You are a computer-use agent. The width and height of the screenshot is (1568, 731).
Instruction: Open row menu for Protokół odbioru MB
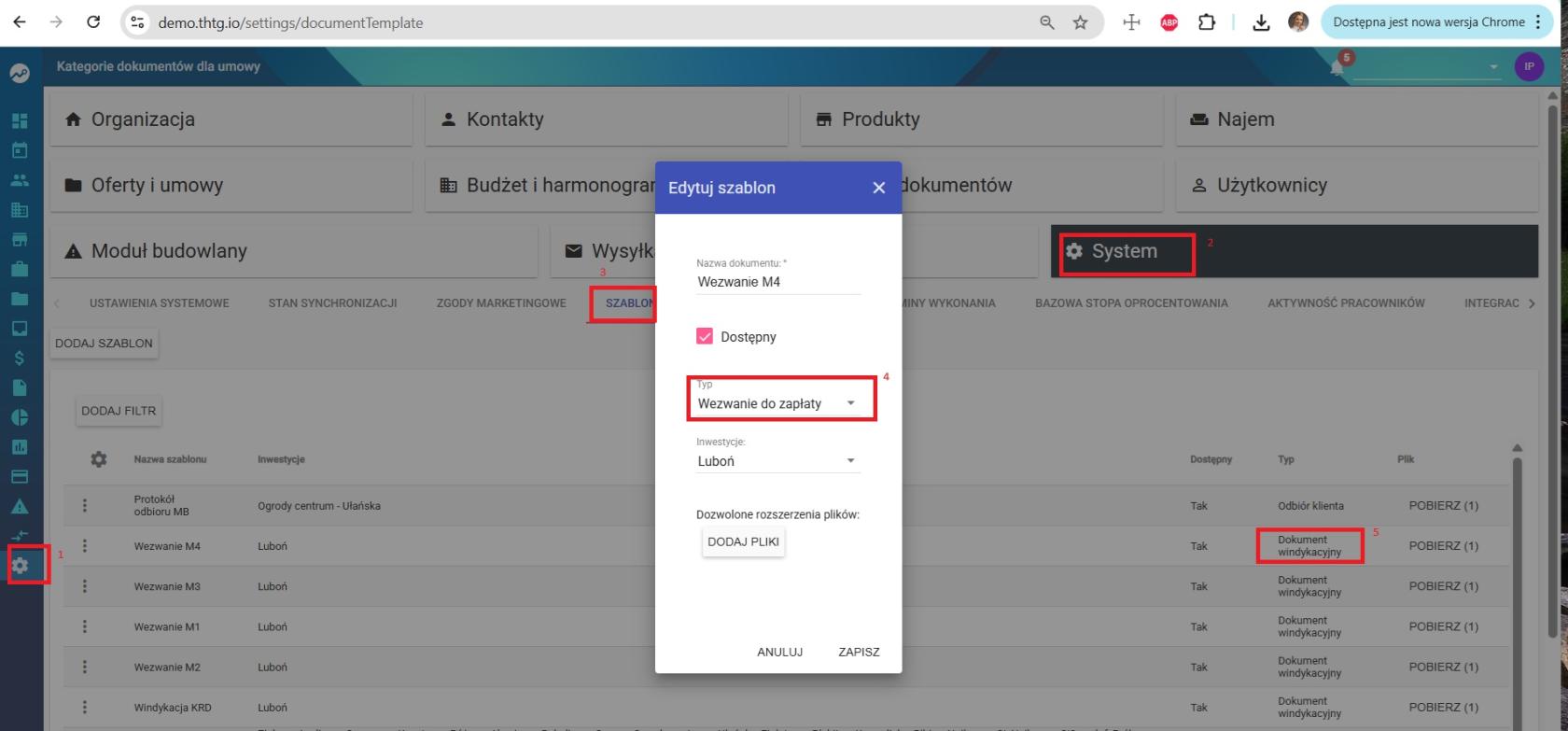pyautogui.click(x=85, y=505)
